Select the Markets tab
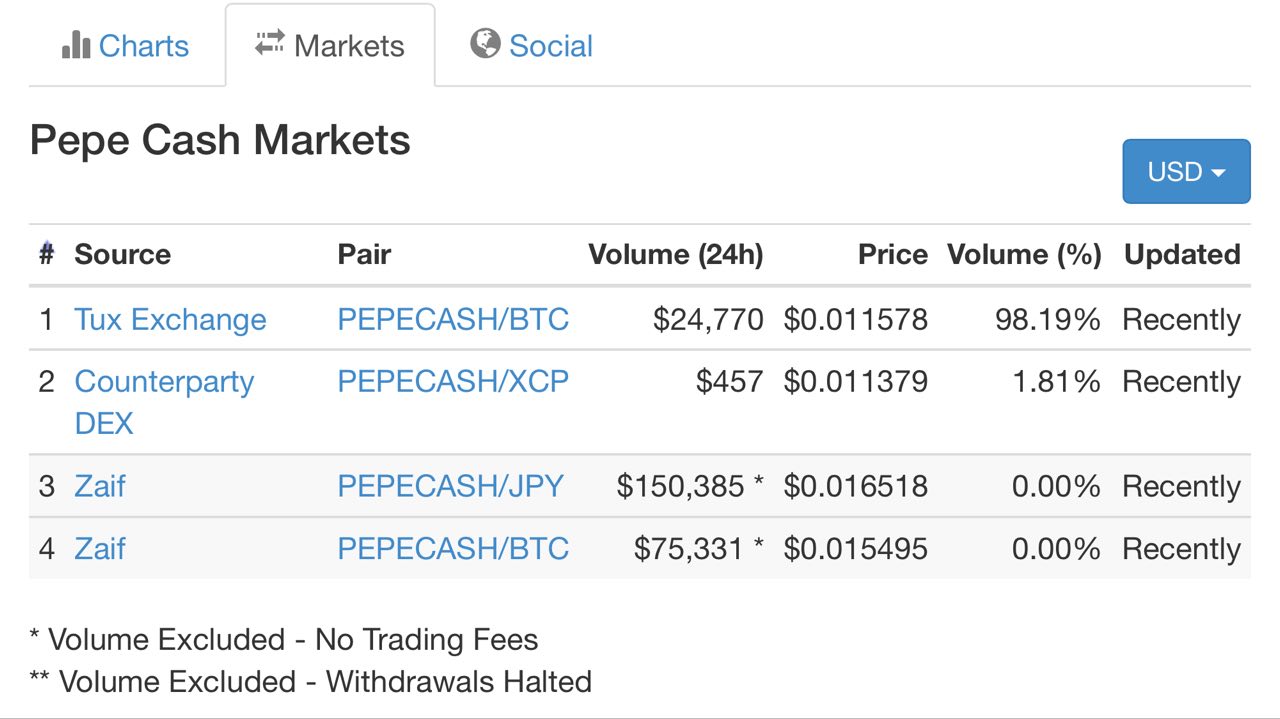Screen dimensions: 1280x719 pos(330,45)
